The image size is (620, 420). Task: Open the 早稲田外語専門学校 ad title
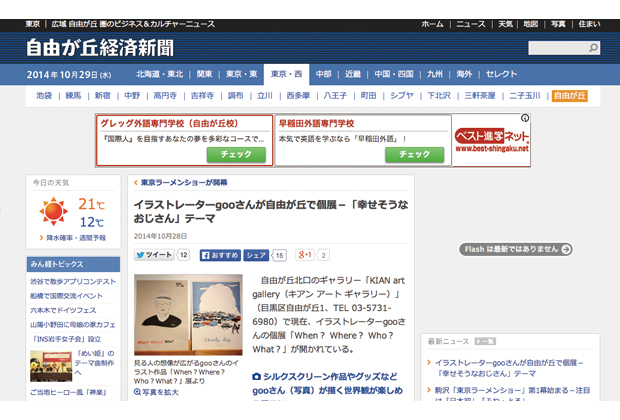pos(316,123)
